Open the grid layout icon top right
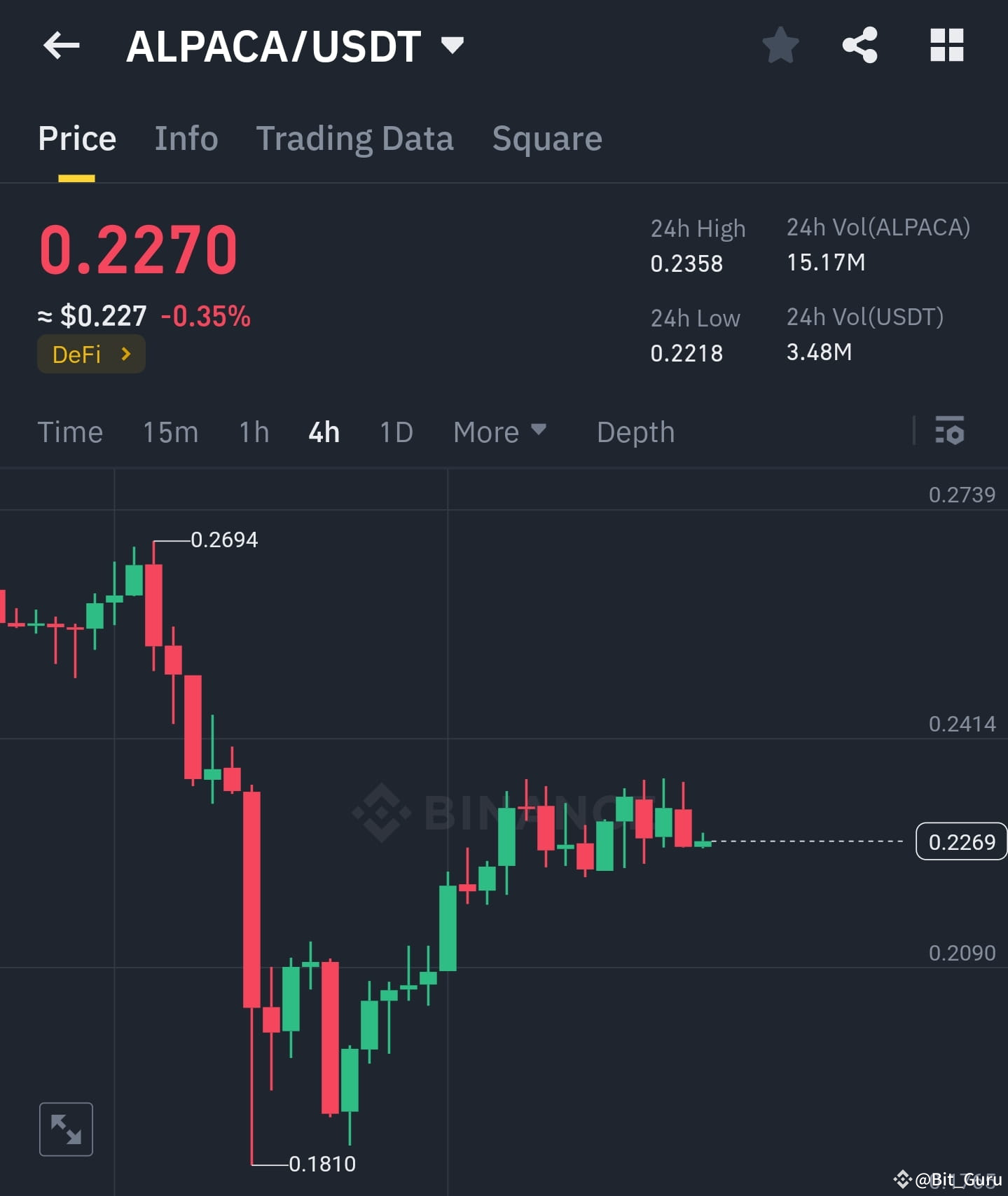Viewport: 1008px width, 1196px height. 946,46
